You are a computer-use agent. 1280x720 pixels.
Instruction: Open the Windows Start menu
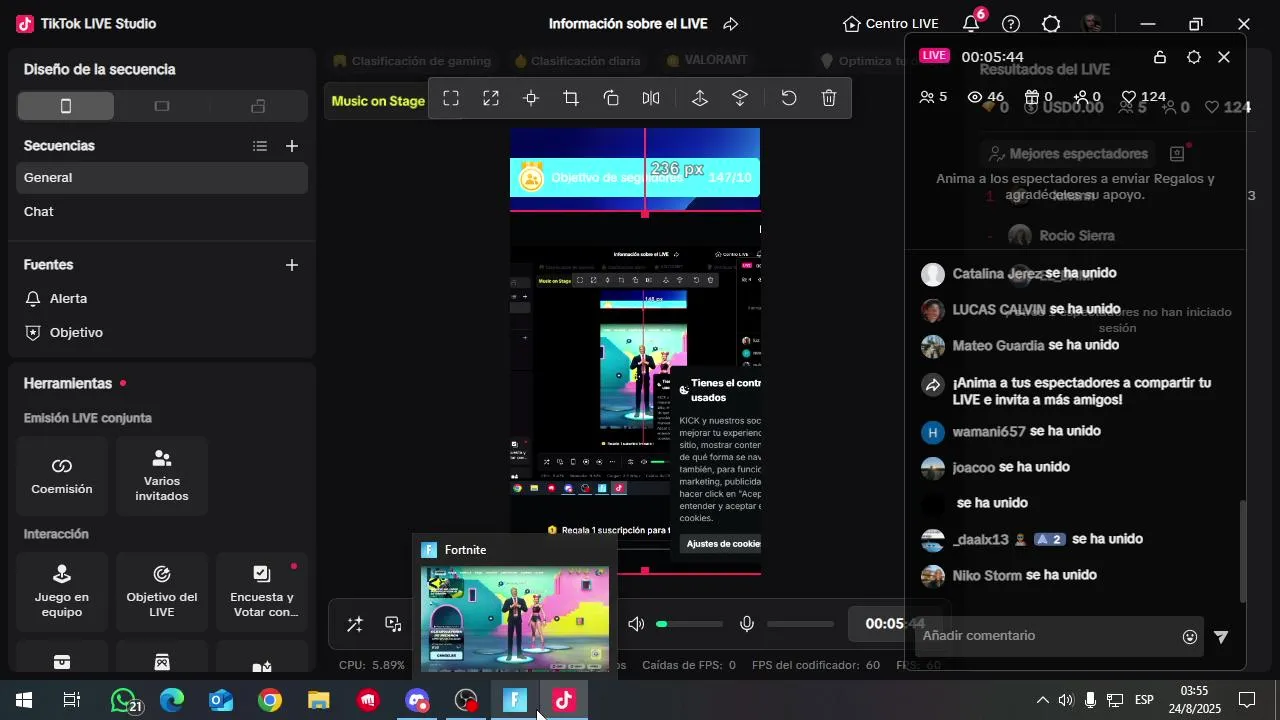[24, 701]
